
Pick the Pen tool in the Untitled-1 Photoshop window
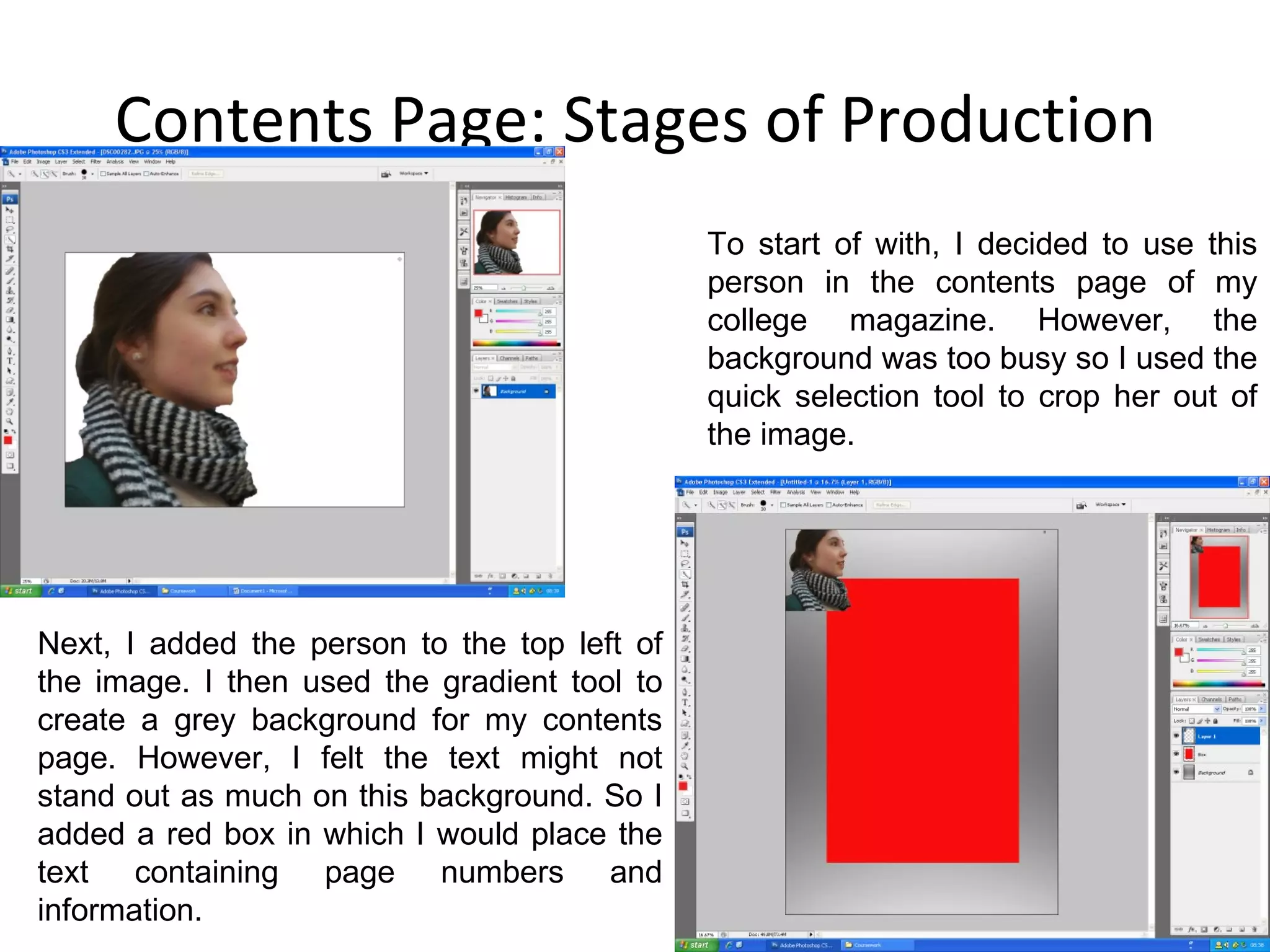(x=685, y=692)
